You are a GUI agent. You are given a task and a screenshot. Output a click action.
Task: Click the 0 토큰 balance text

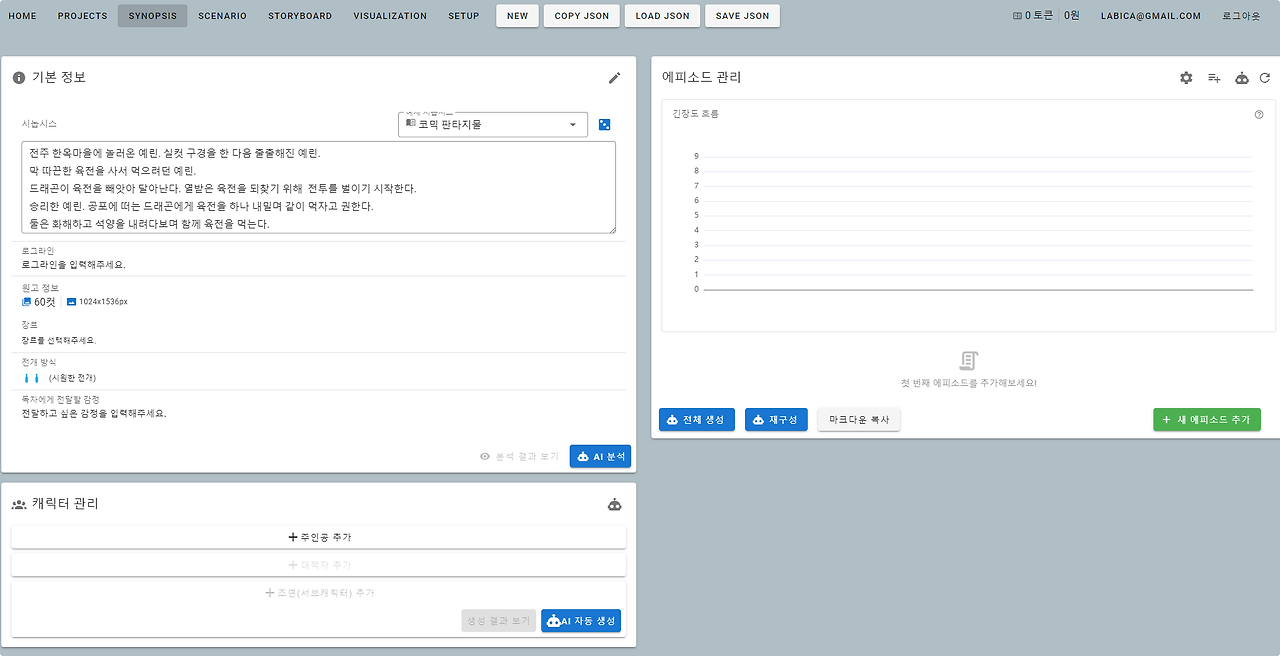point(1038,16)
